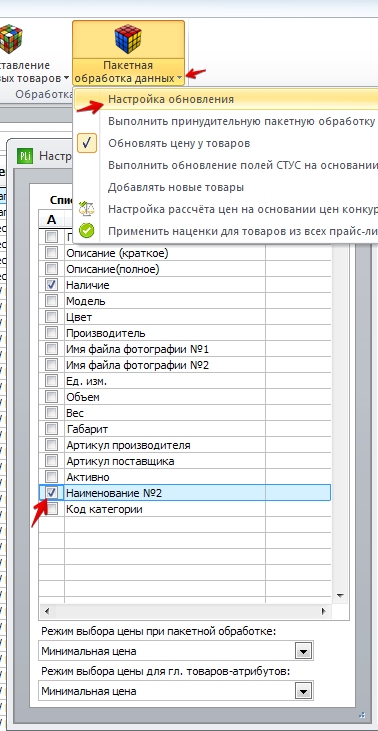This screenshot has width=378, height=731.
Task: Click Применить наценки для товаров menu item
Action: pyautogui.click(x=242, y=231)
